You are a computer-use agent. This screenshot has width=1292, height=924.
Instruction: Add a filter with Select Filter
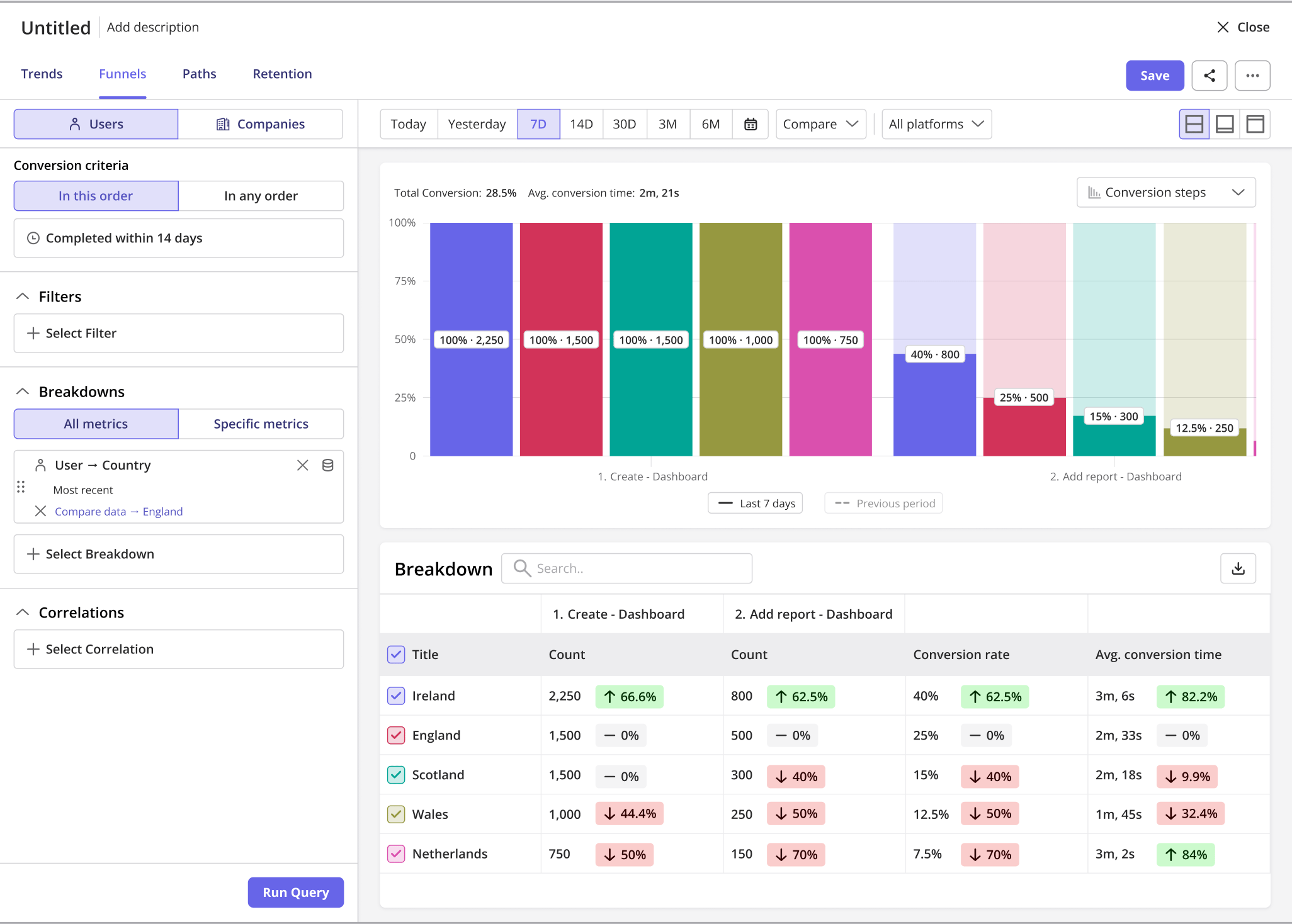tap(179, 333)
